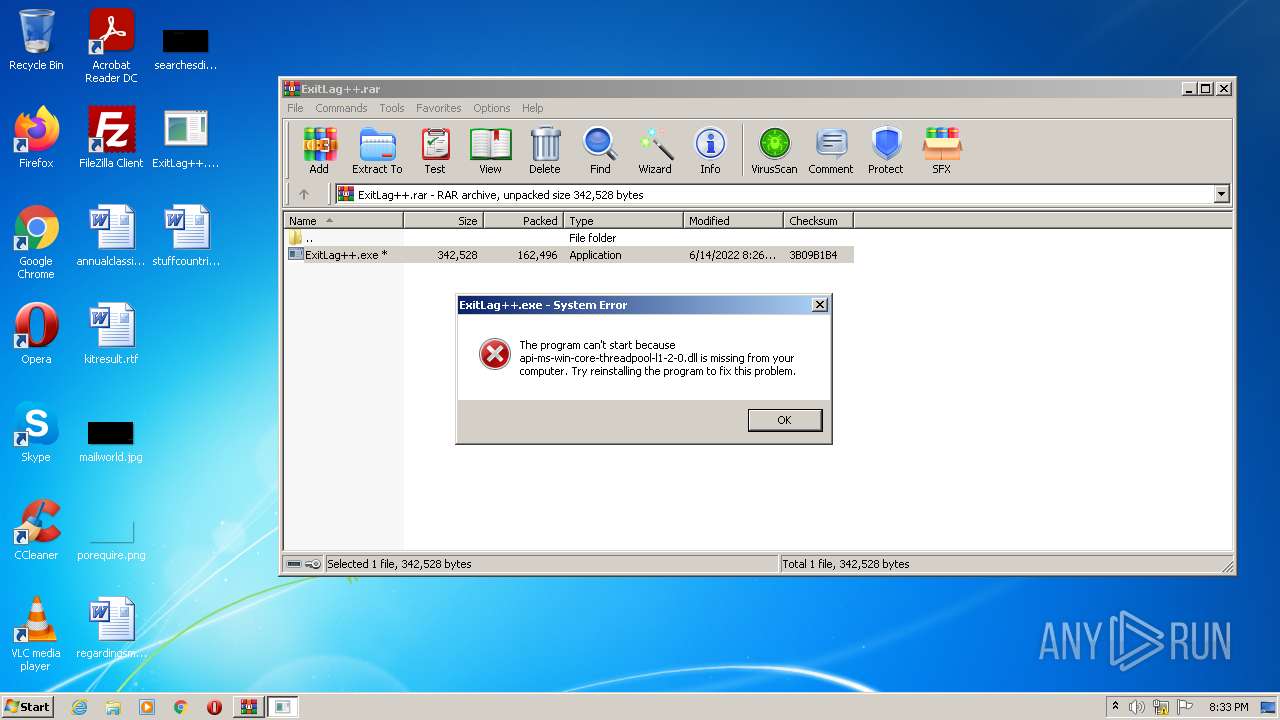Click the Extract To toolbar icon
The width and height of the screenshot is (1280, 720).
pos(377,151)
